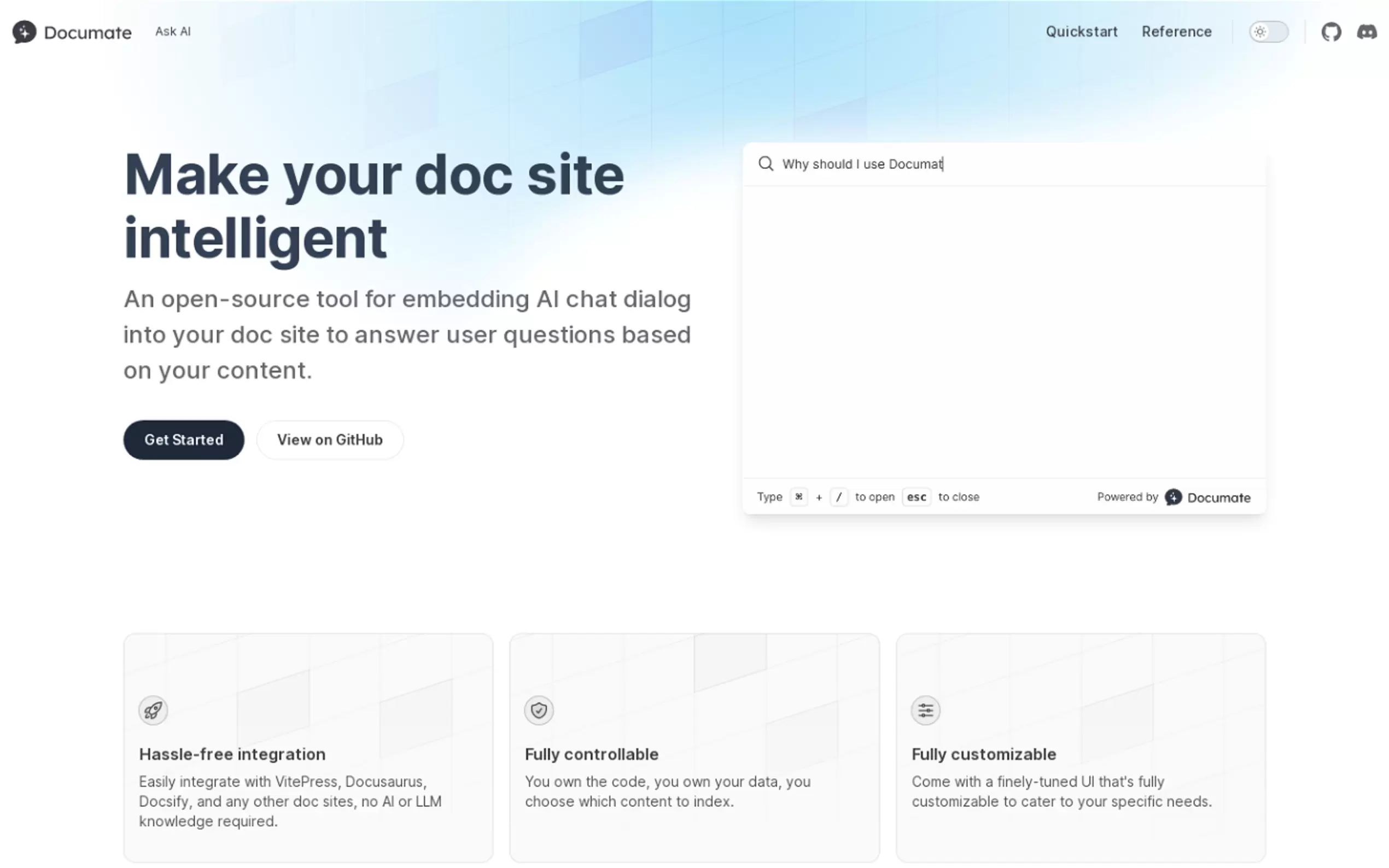Open the Quickstart nav item

tap(1081, 32)
